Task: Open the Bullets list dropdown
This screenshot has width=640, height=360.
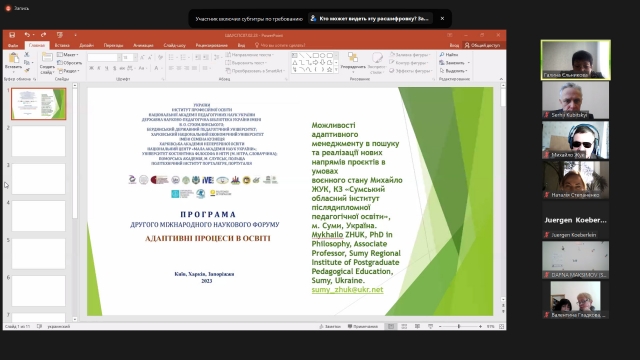Action: (x=173, y=58)
